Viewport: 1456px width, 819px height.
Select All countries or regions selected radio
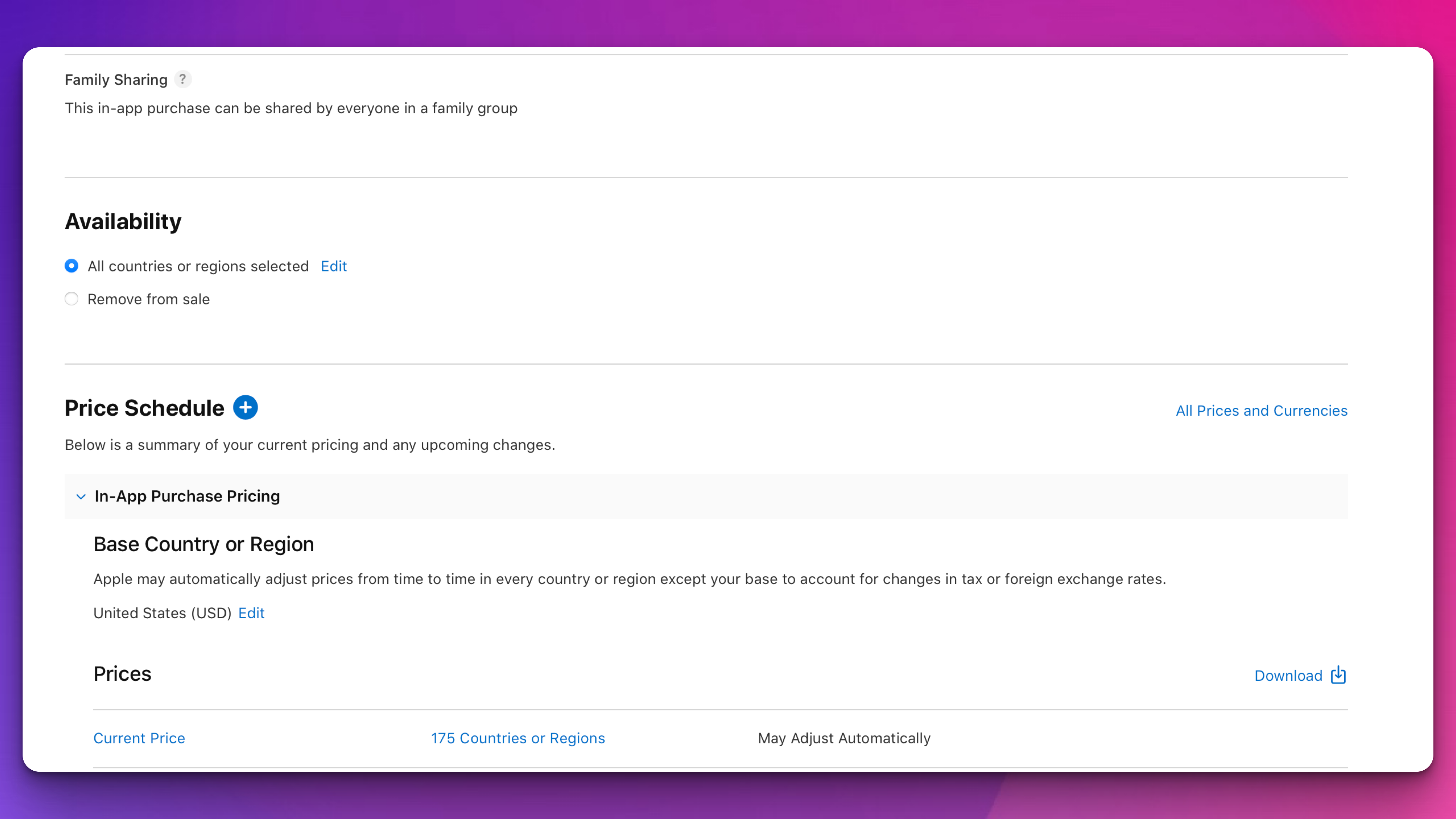(x=72, y=266)
